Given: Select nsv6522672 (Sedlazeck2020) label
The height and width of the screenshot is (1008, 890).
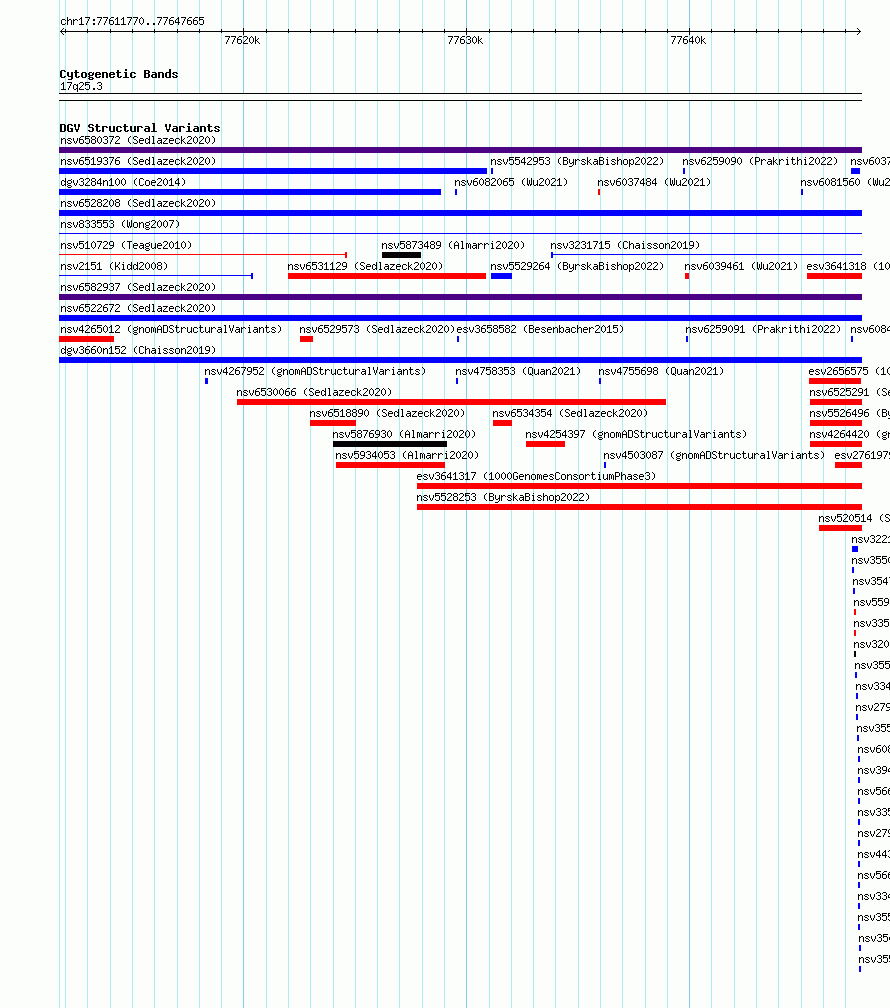Looking at the screenshot, I should [138, 309].
